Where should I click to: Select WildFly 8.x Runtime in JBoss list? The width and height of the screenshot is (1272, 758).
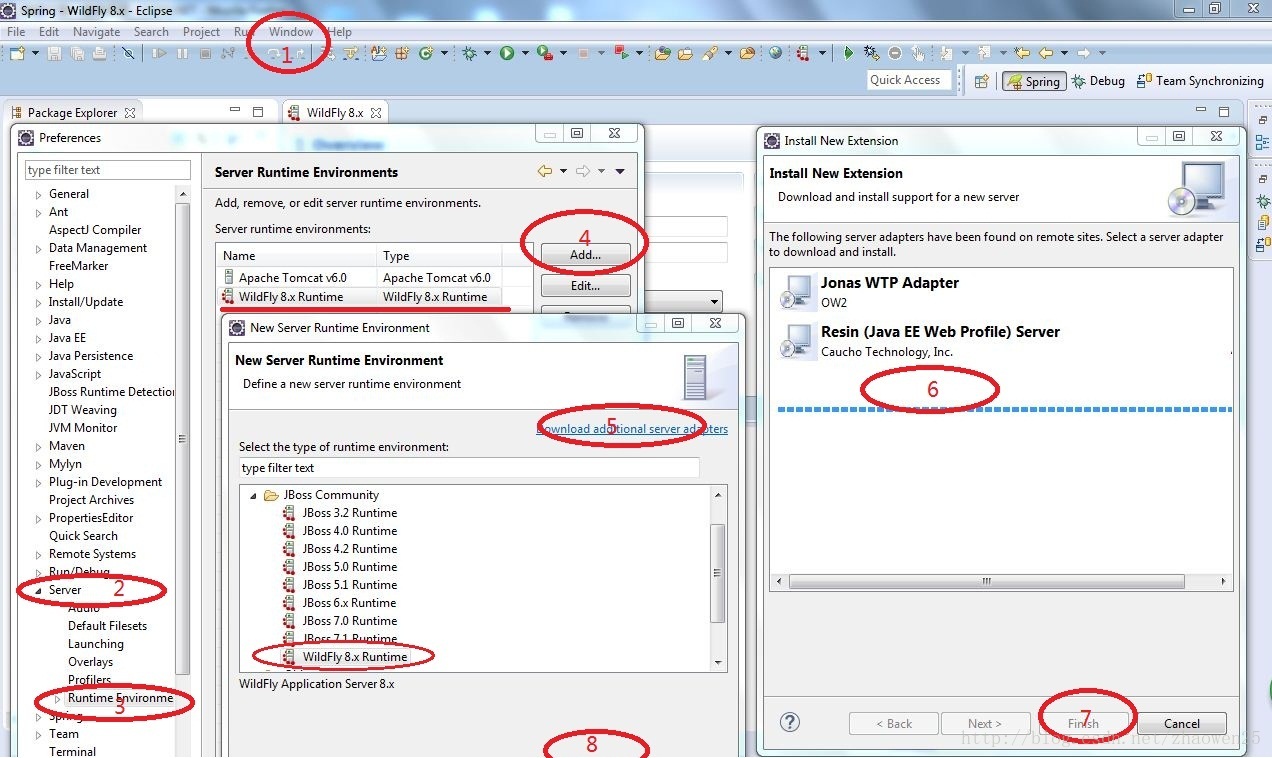pyautogui.click(x=345, y=657)
